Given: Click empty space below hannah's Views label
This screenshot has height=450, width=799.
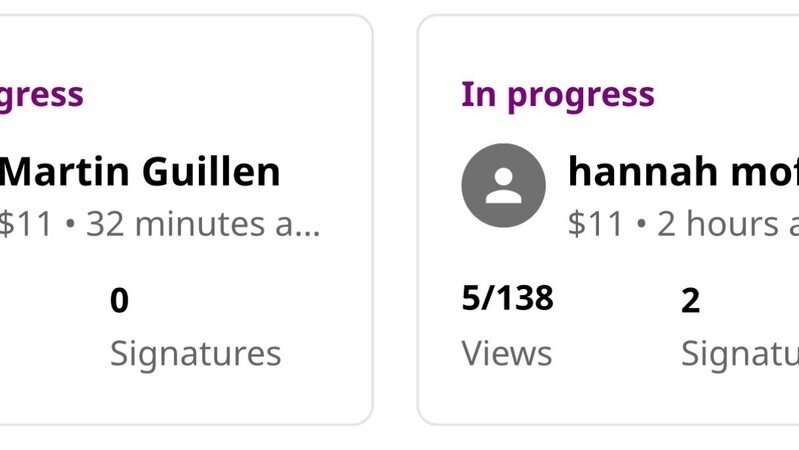Looking at the screenshot, I should (506, 395).
